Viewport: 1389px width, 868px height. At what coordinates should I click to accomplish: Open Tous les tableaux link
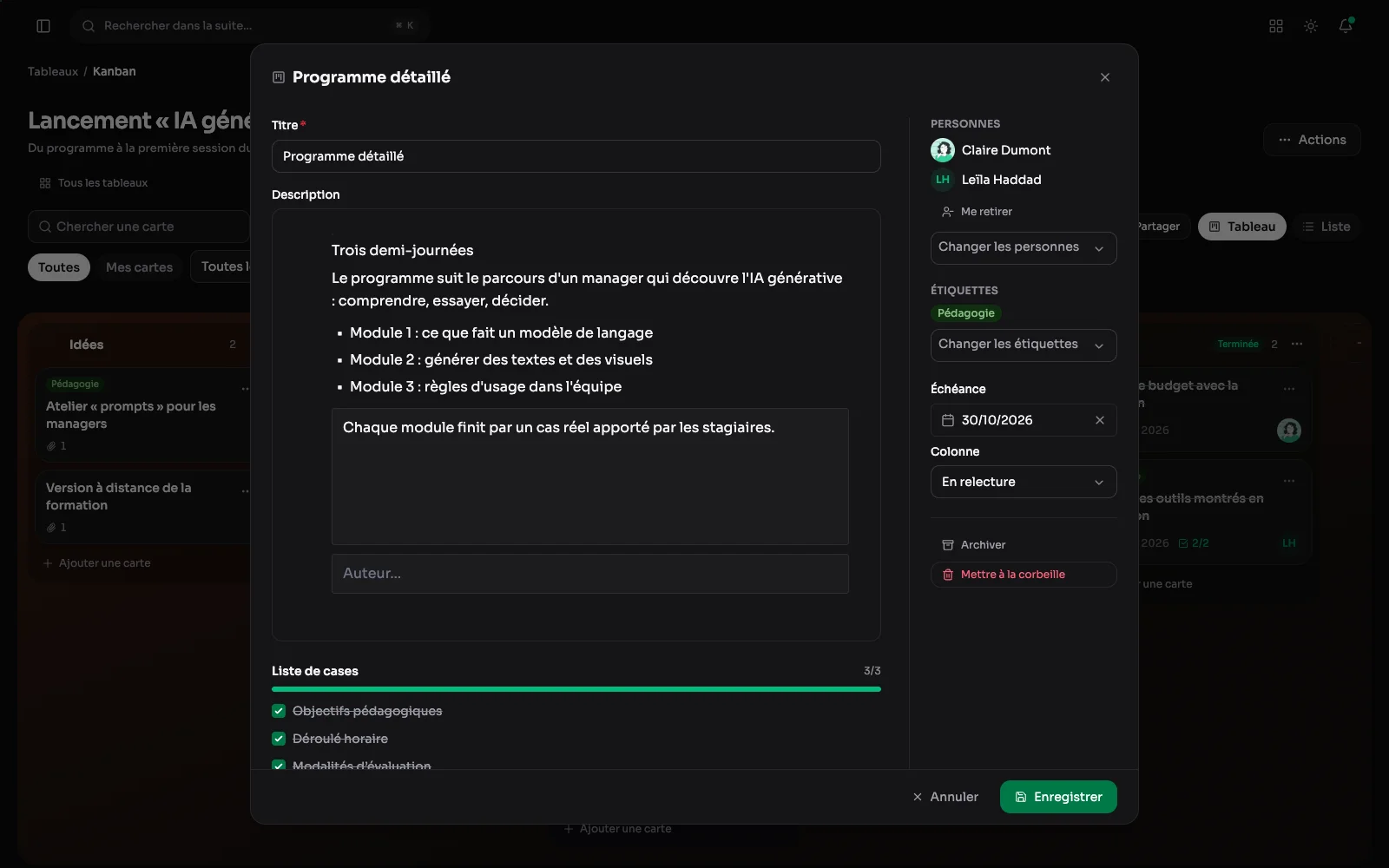point(94,183)
